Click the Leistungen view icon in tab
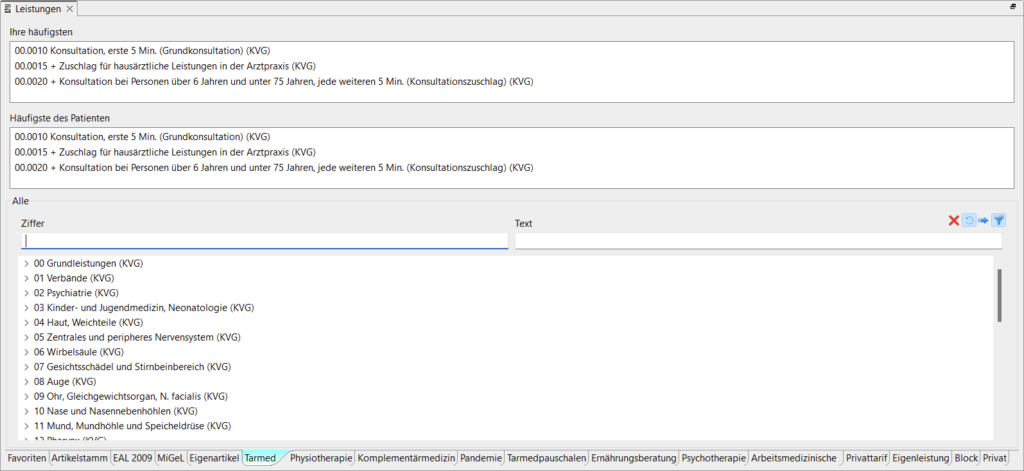The width and height of the screenshot is (1024, 471). tap(8, 9)
